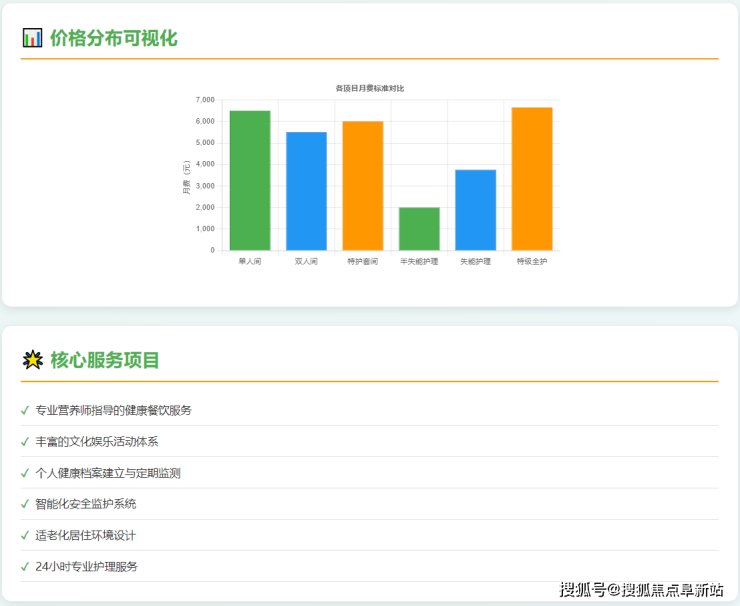Select the blue 双人间 bar
Viewport: 740px width, 606px height.
(306, 191)
